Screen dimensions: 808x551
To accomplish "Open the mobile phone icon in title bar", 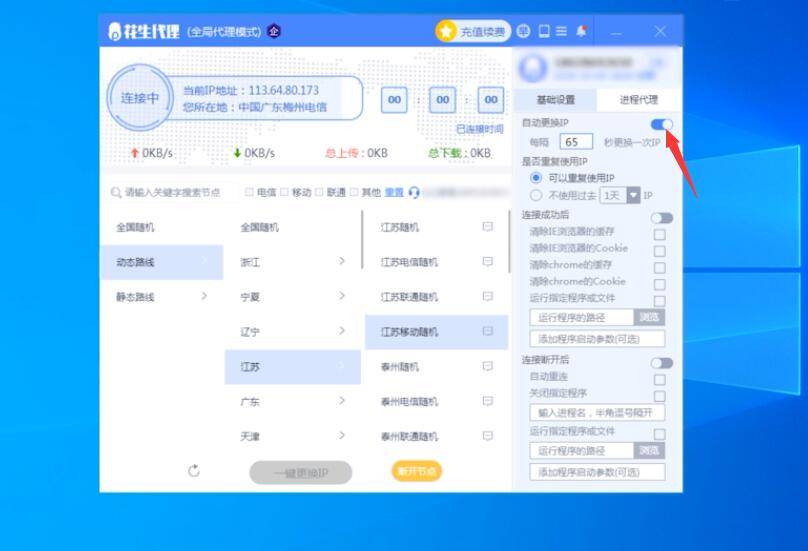I will [x=544, y=31].
